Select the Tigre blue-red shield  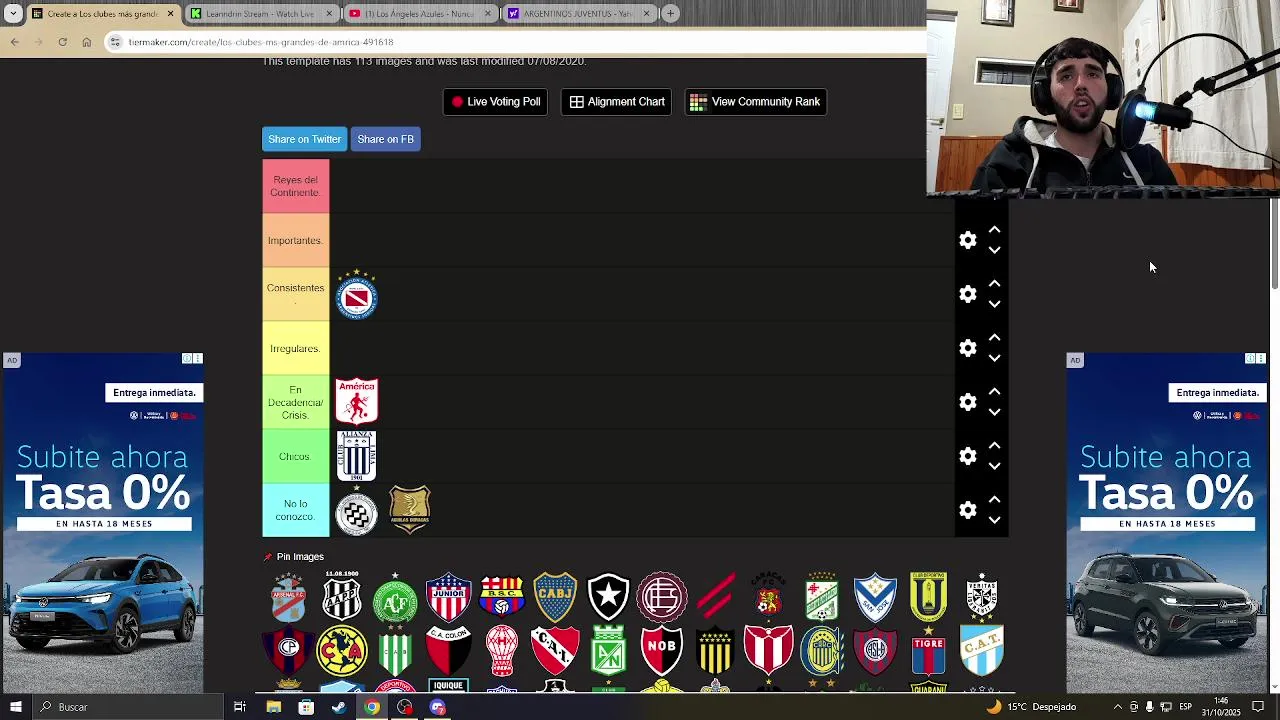[928, 651]
